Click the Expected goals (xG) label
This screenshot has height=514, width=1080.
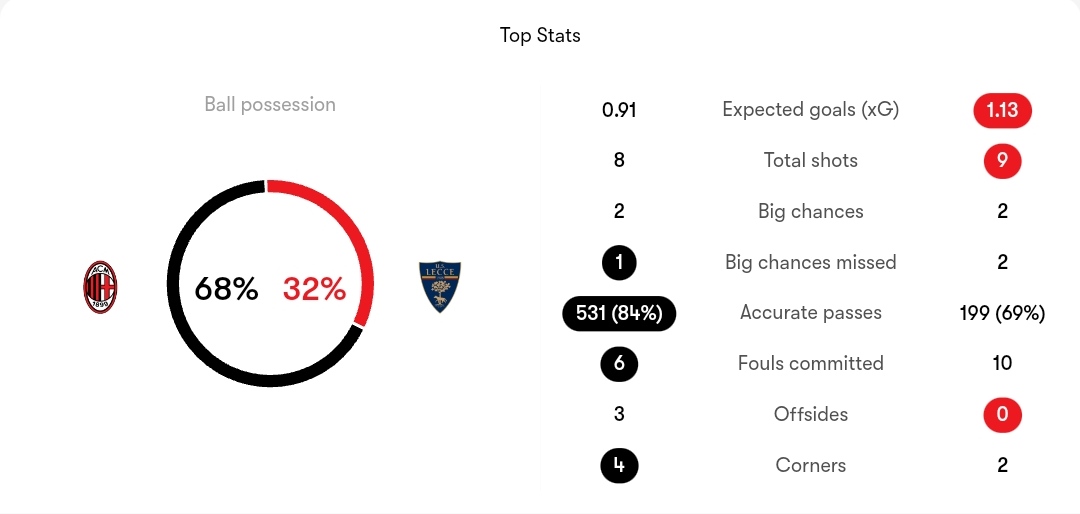(811, 110)
